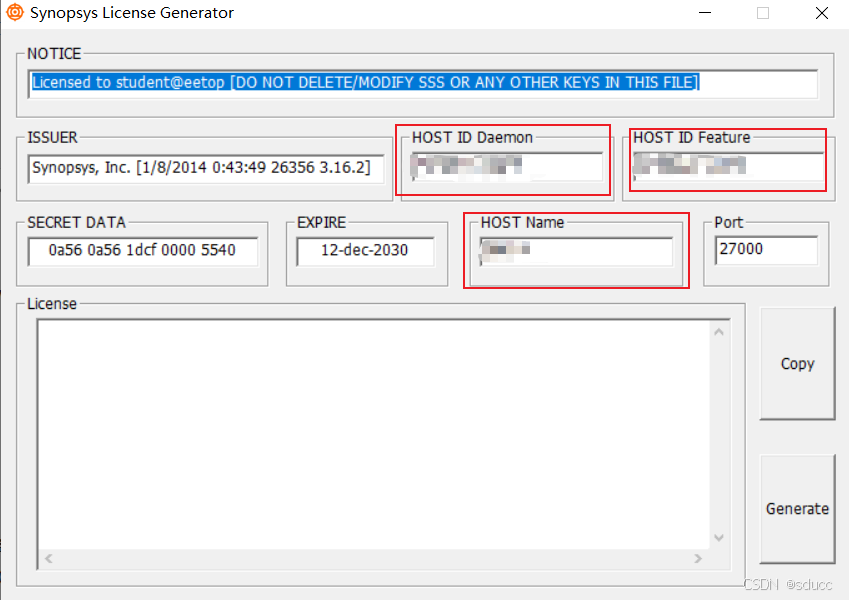Screen dimensions: 849x600
Task: Focus the HOST Name field
Action: tap(576, 251)
